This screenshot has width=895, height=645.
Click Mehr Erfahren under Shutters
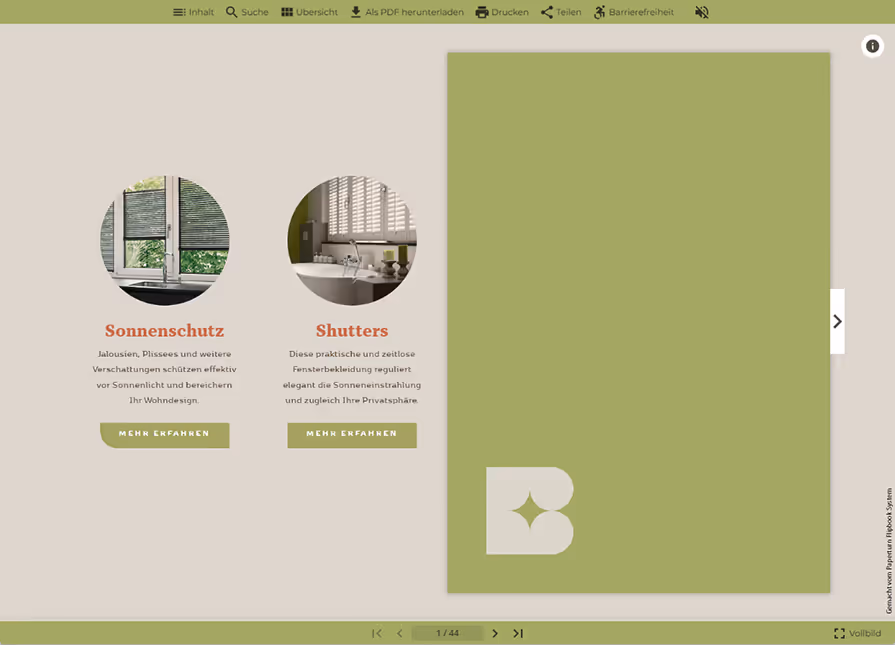(x=352, y=435)
